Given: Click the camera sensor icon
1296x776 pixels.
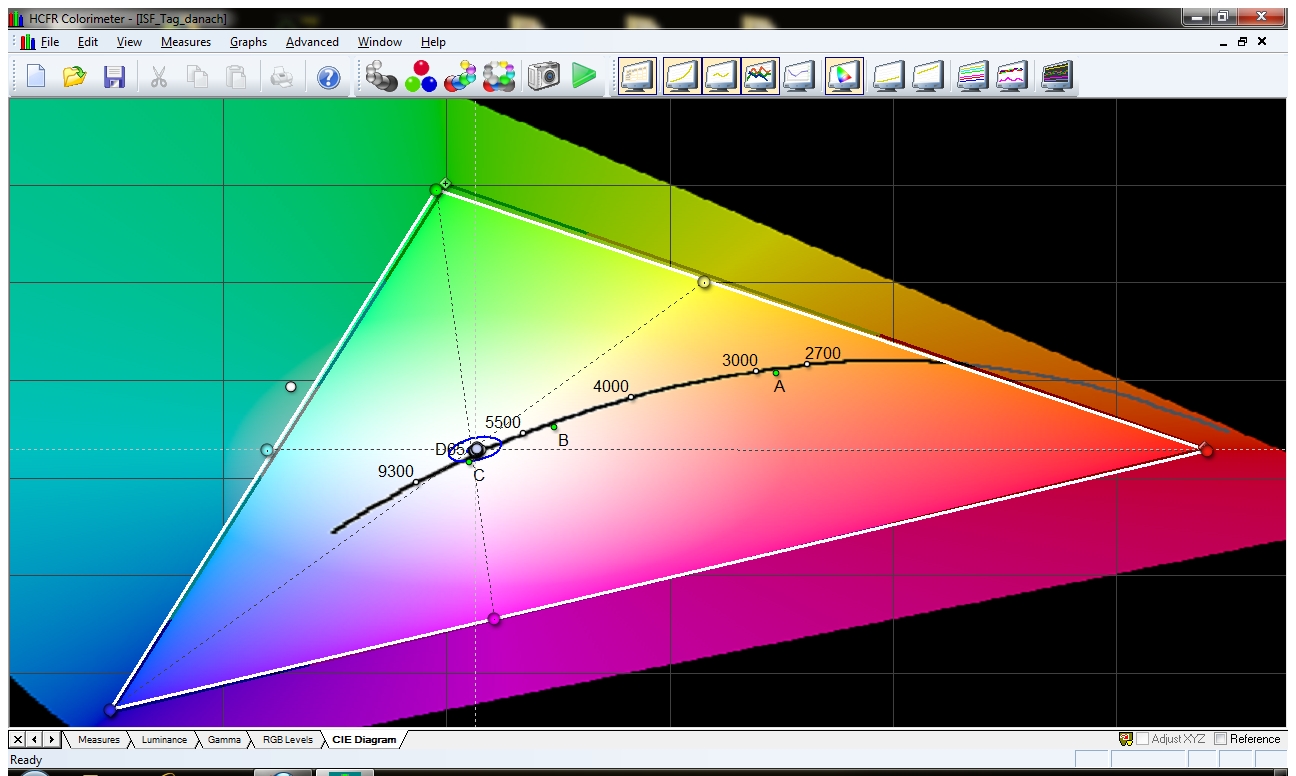Looking at the screenshot, I should [543, 76].
